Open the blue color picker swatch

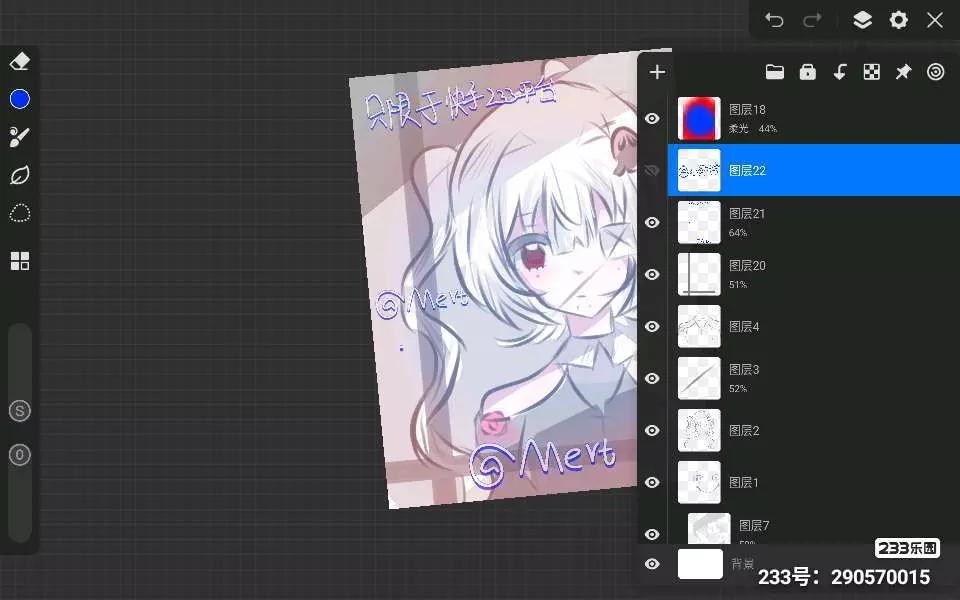(20, 99)
